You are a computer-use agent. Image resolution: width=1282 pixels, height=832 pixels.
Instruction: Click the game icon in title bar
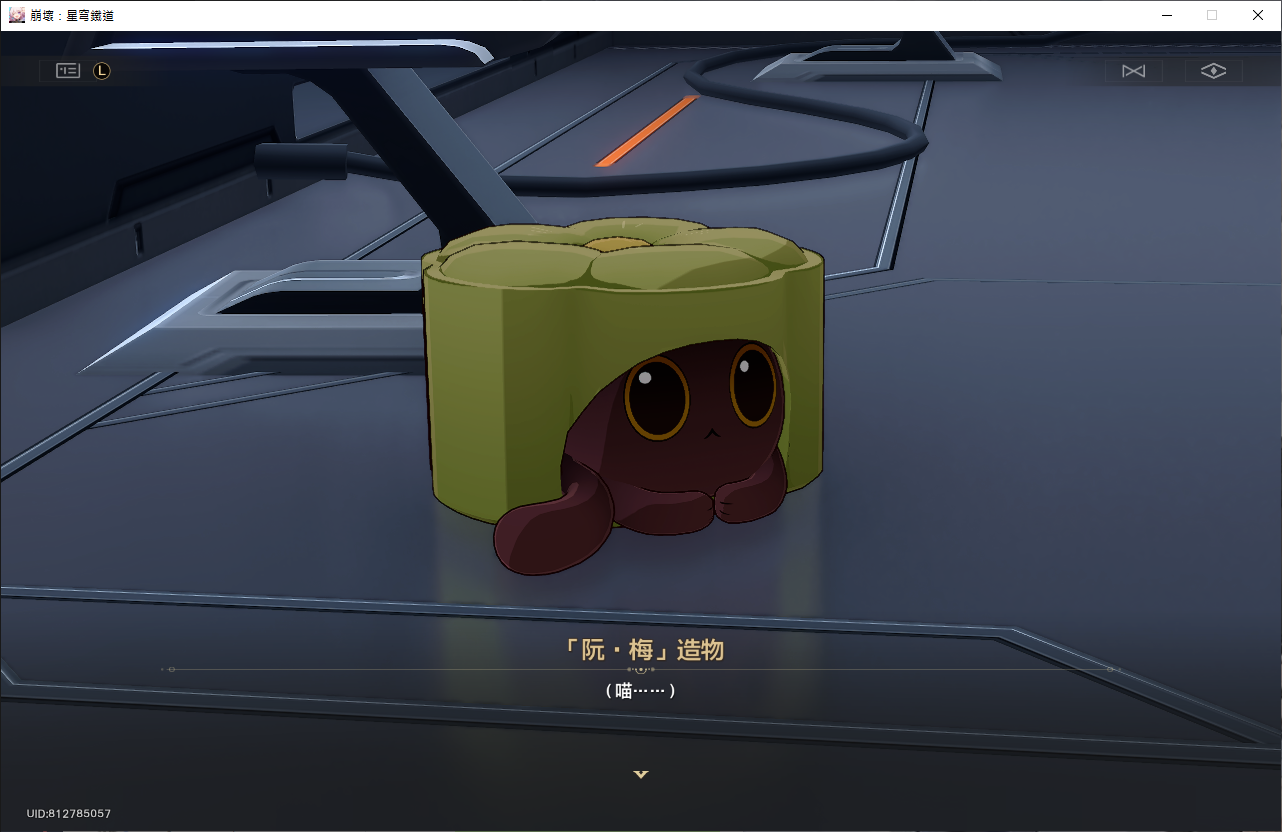(x=16, y=15)
